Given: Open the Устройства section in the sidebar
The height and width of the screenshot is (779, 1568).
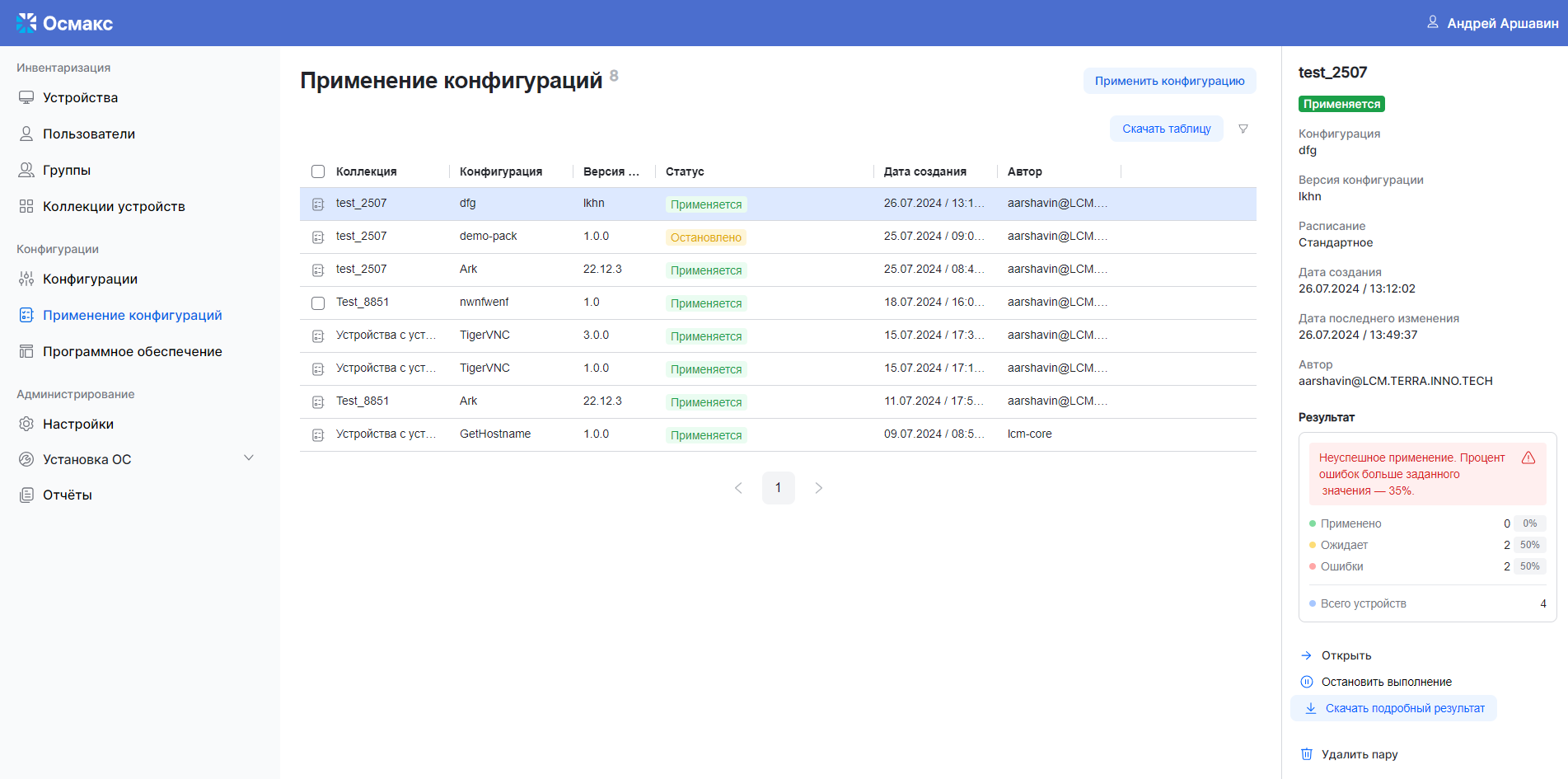Looking at the screenshot, I should click(x=80, y=97).
